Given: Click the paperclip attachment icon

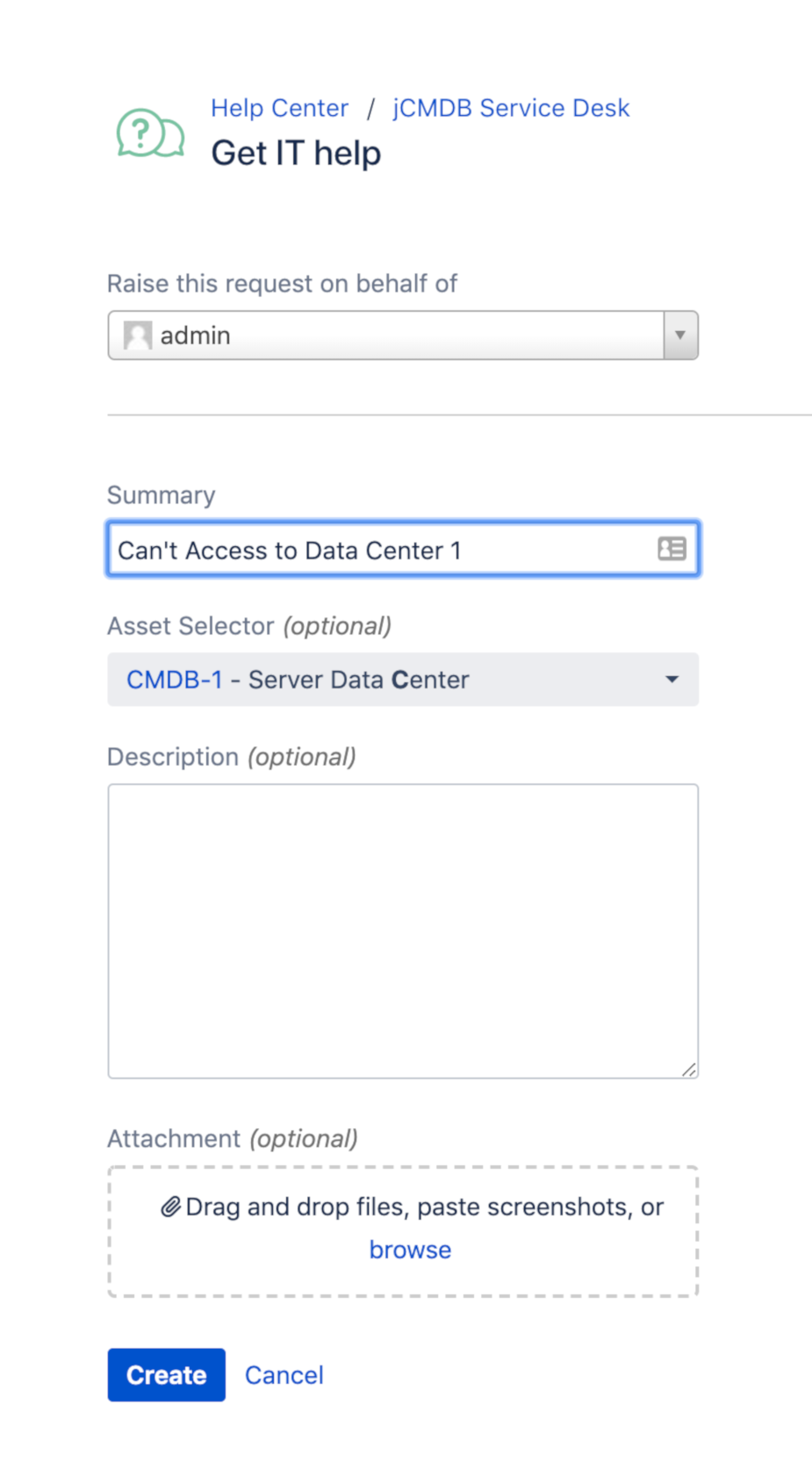Looking at the screenshot, I should (x=170, y=1207).
